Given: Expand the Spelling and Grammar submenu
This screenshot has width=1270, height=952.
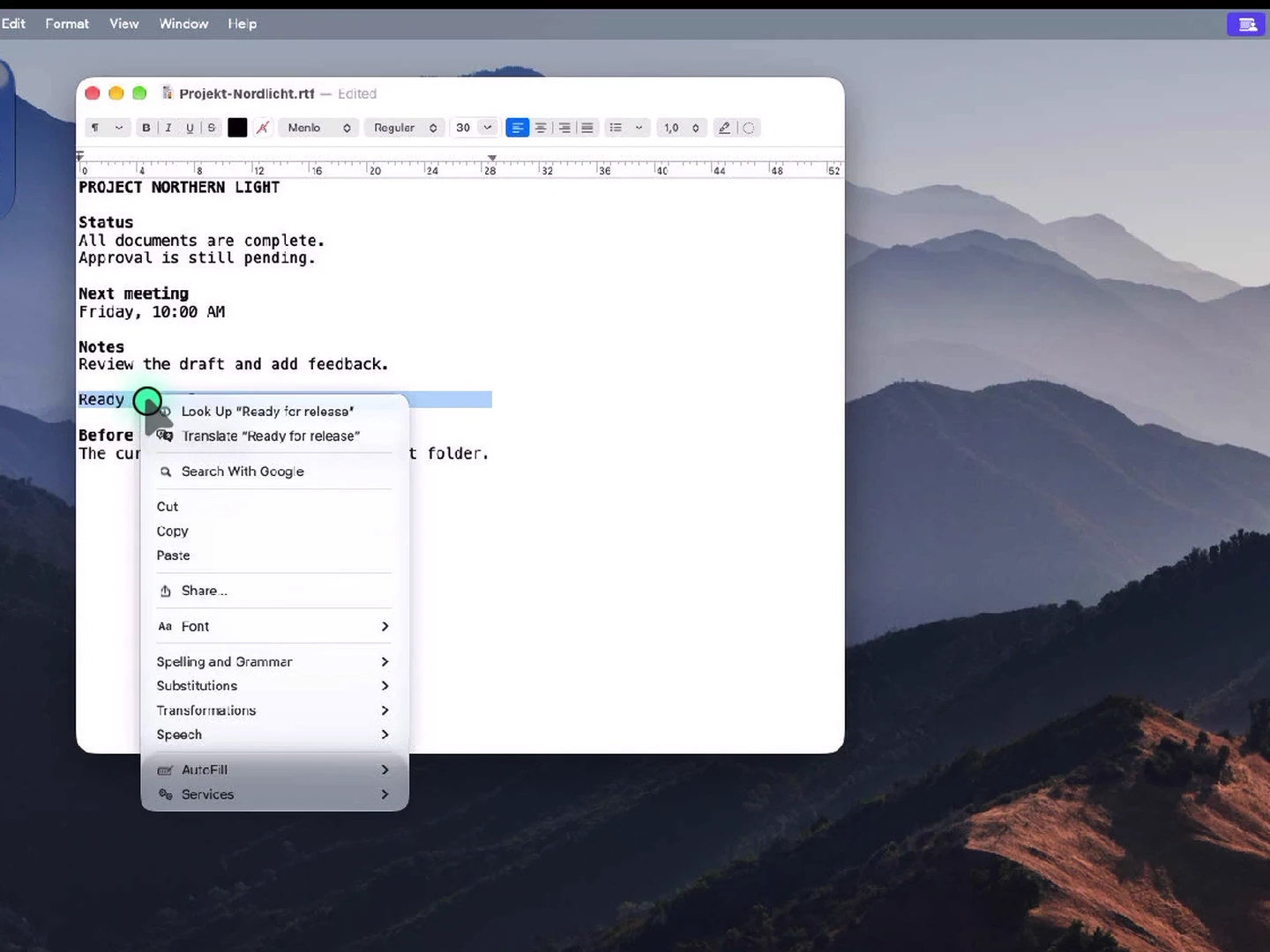Looking at the screenshot, I should 274,662.
